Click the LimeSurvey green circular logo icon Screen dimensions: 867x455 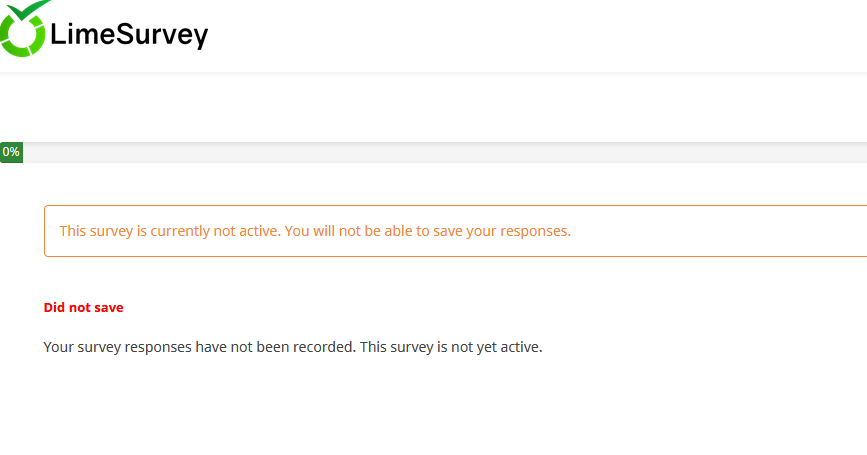(22, 38)
